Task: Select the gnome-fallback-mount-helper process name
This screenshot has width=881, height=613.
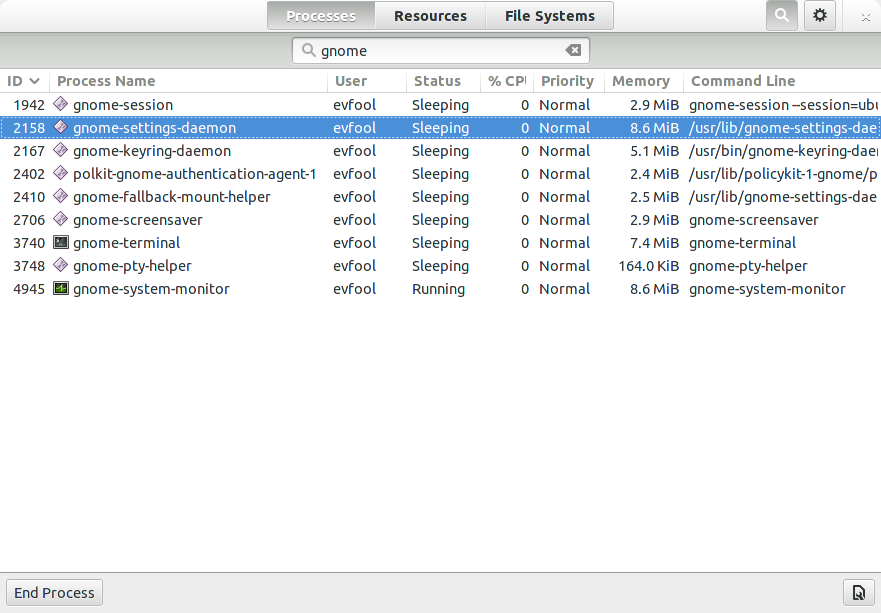Action: [171, 197]
